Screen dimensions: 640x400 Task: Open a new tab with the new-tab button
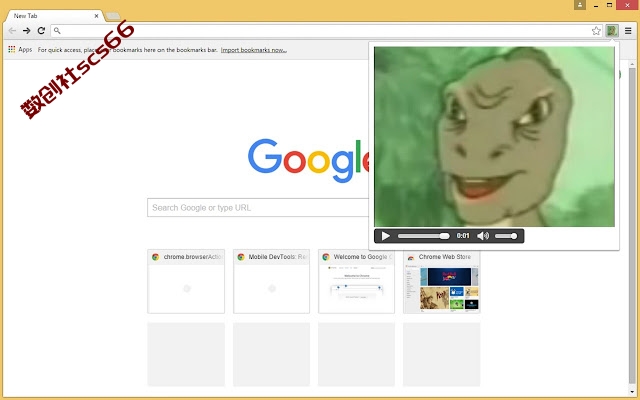(x=113, y=16)
